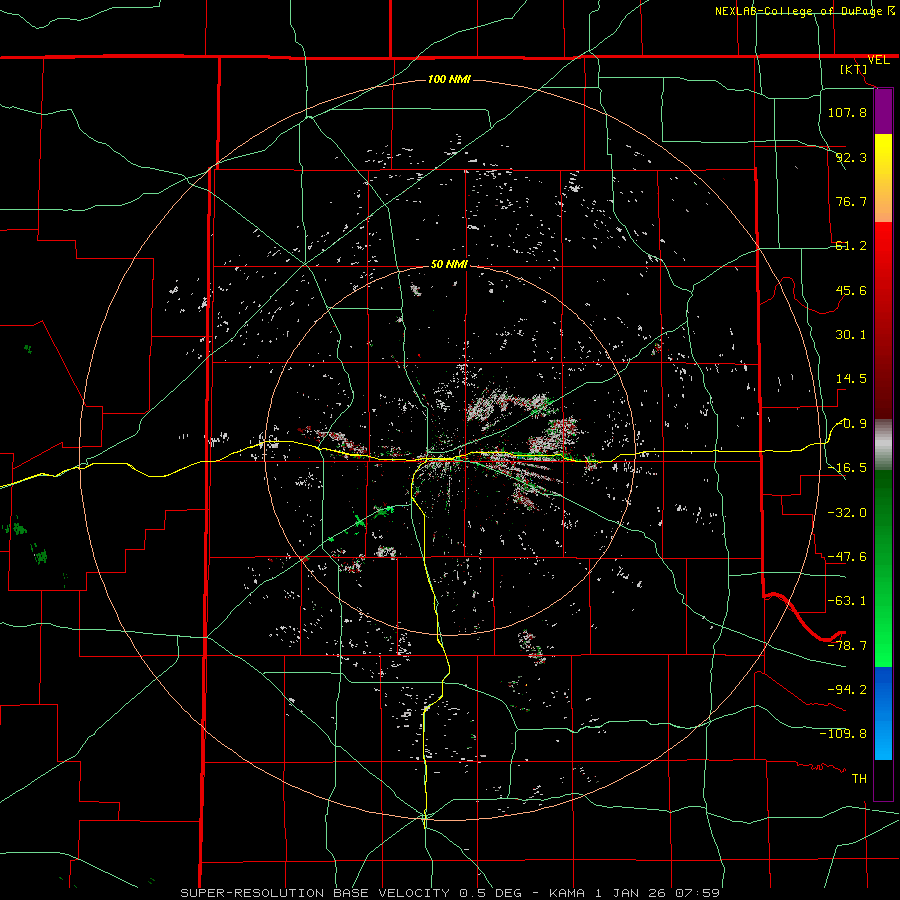Select the 61.2 legend value

pyautogui.click(x=851, y=246)
